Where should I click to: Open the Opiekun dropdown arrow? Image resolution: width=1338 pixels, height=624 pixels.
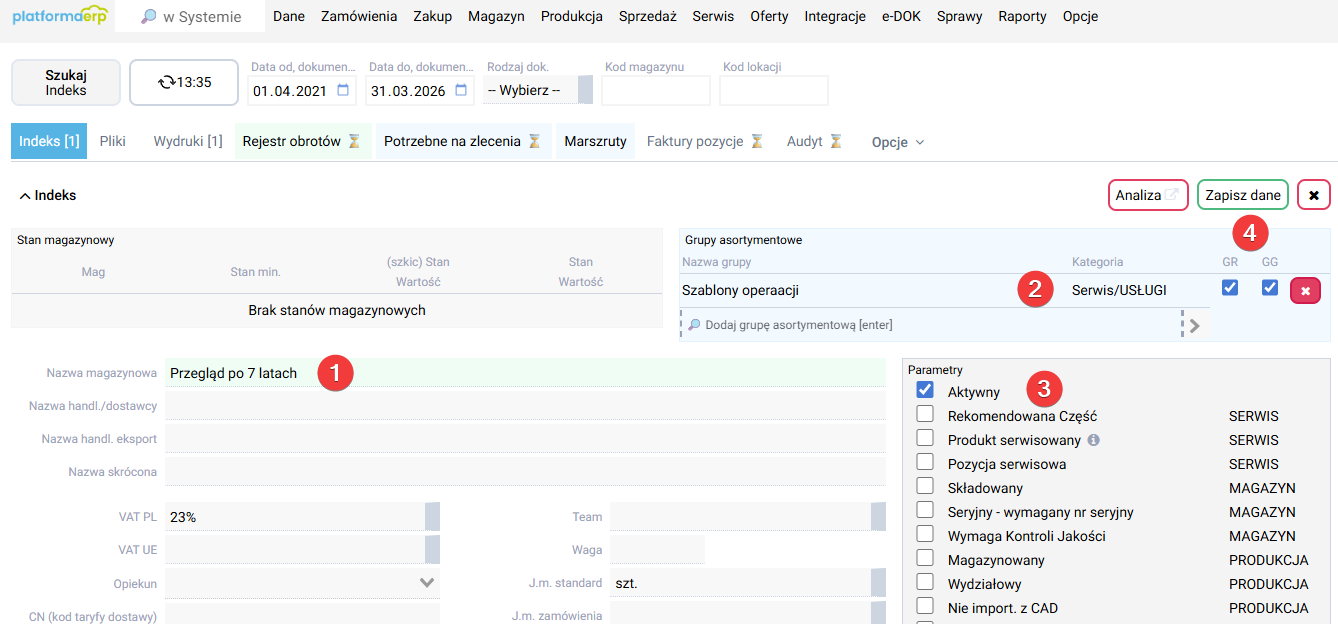point(425,581)
